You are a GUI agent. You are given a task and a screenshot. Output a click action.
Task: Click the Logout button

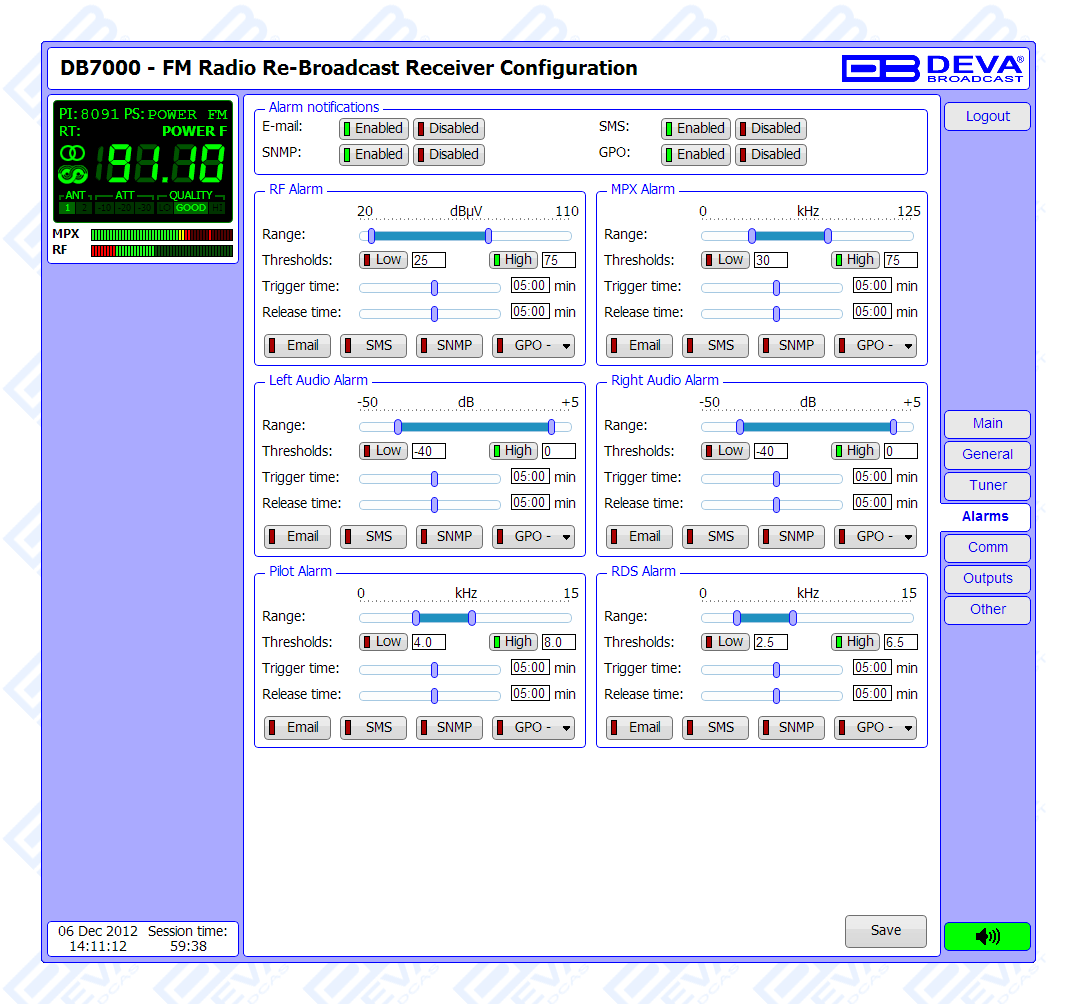coord(987,116)
